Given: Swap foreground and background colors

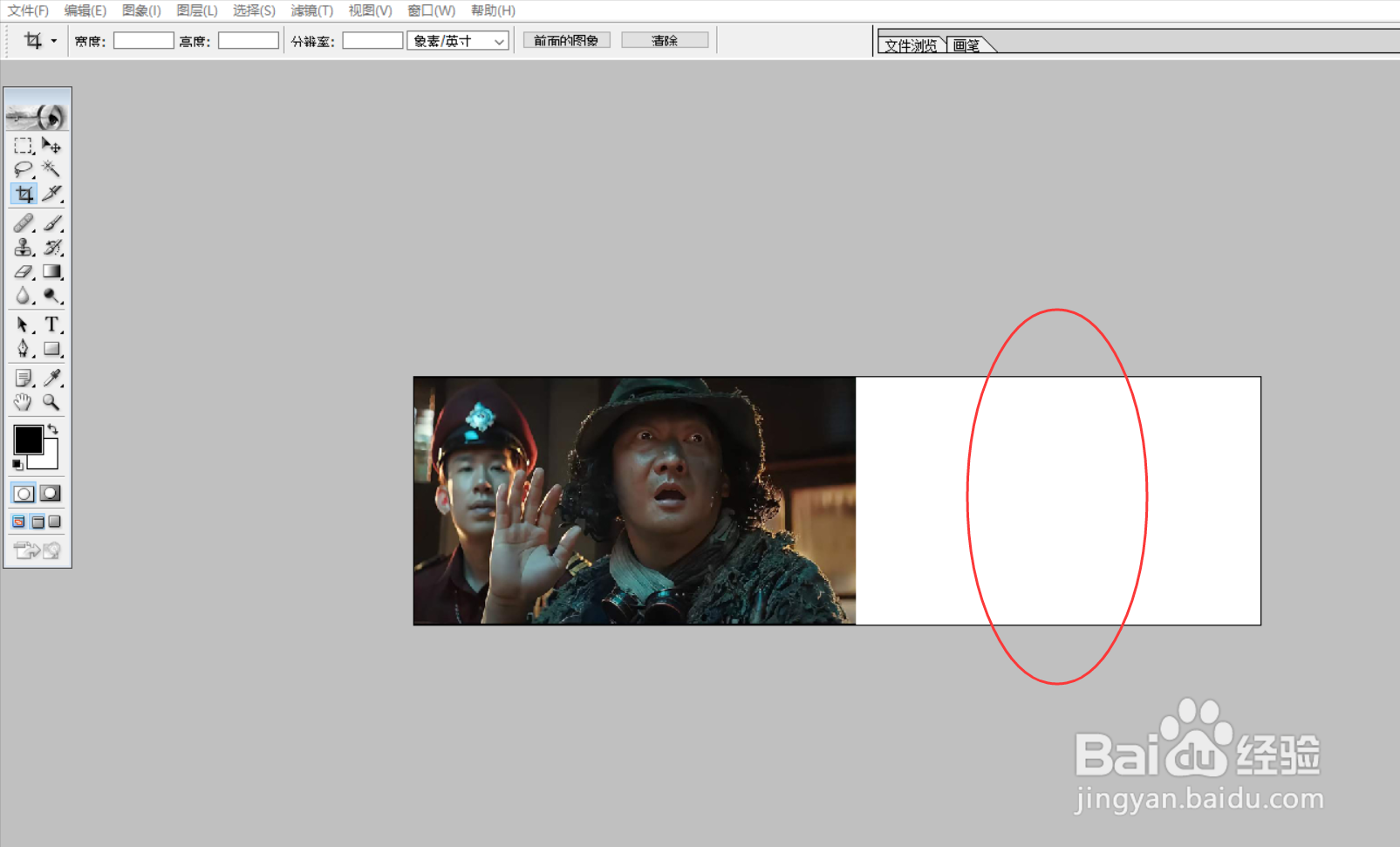Looking at the screenshot, I should 54,429.
